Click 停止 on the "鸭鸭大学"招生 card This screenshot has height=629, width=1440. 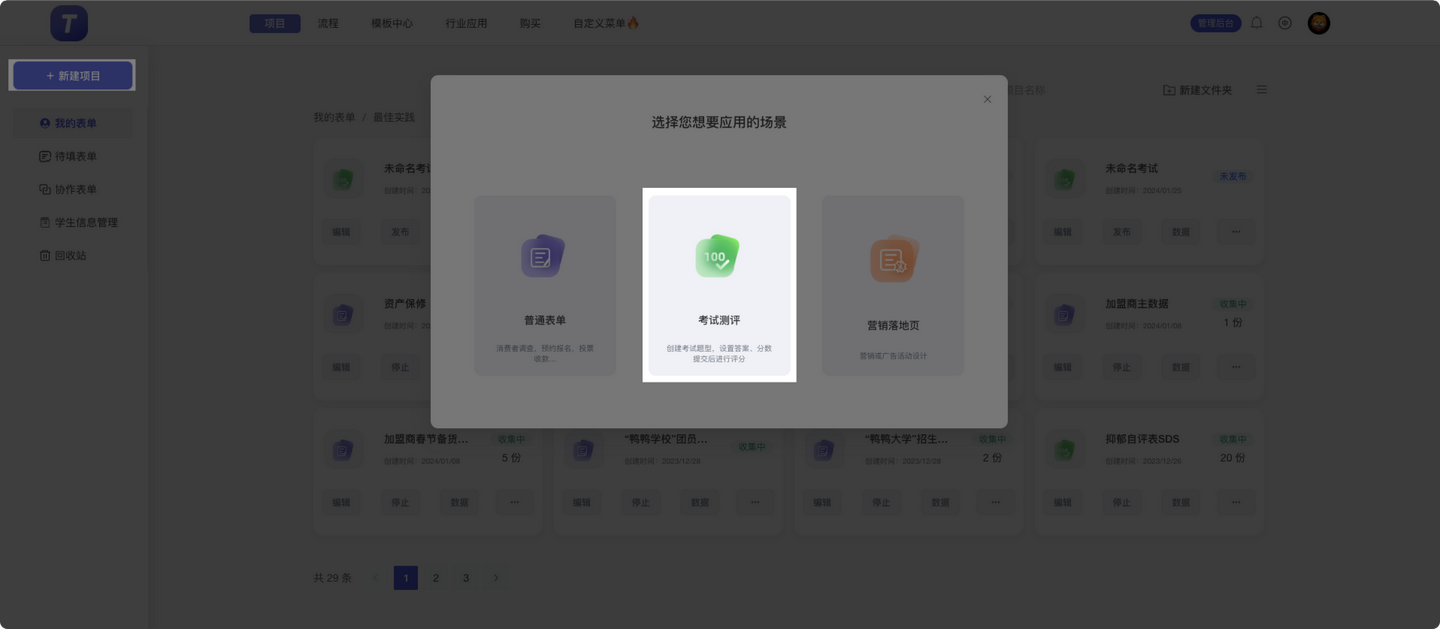click(881, 502)
